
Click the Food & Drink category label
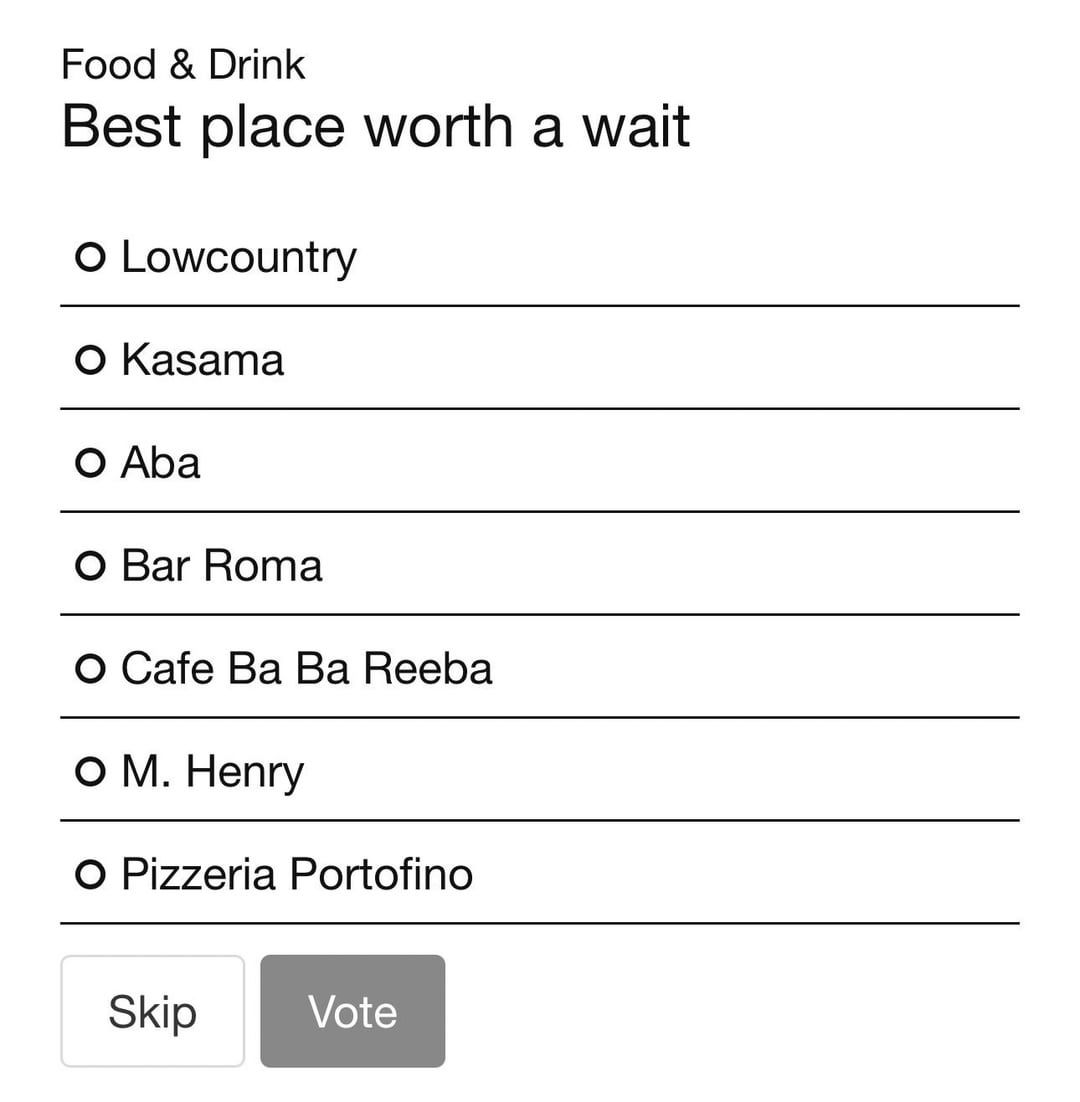[183, 65]
